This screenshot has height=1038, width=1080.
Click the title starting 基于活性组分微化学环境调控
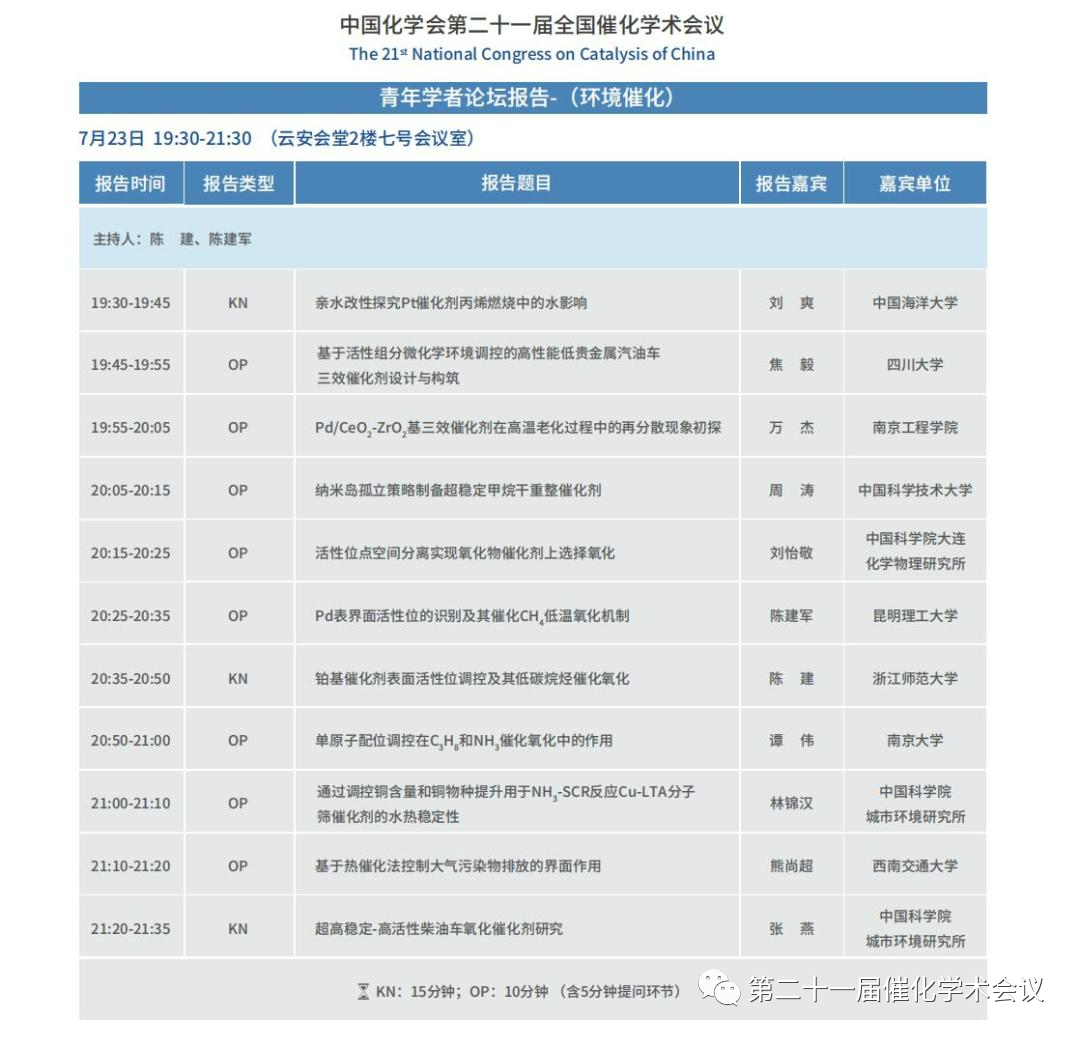[488, 365]
